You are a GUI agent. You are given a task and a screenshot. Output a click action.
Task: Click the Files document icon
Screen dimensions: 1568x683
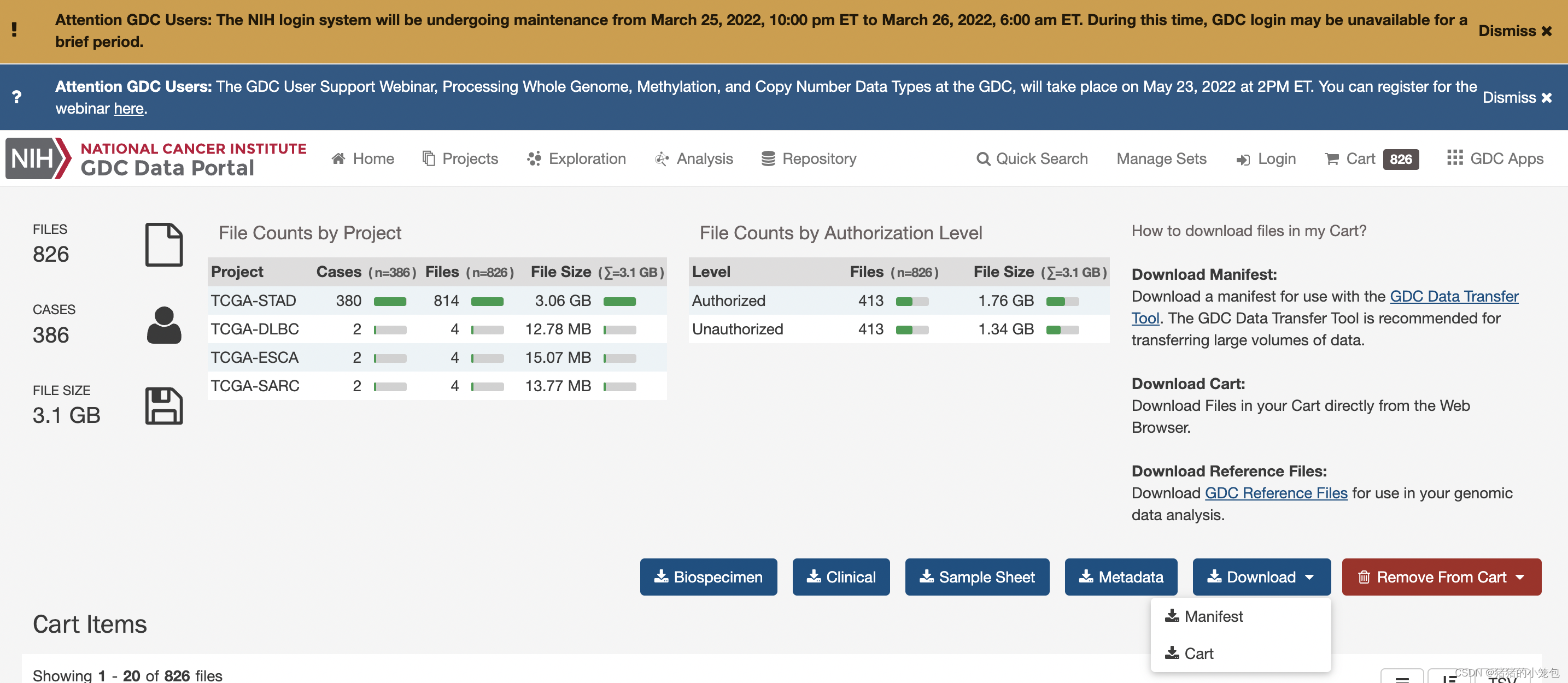pos(163,244)
